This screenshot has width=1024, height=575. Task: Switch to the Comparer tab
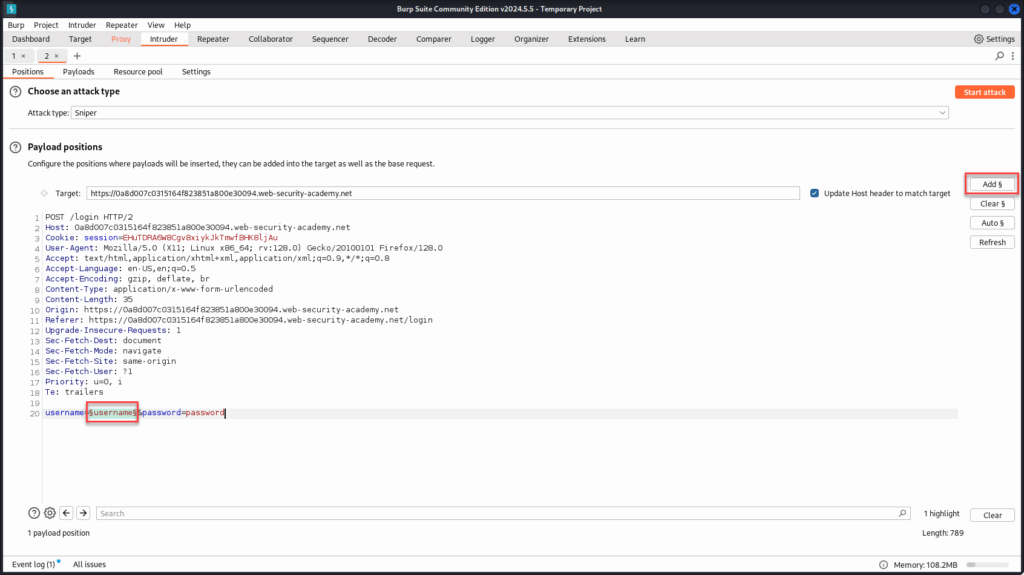pos(434,39)
